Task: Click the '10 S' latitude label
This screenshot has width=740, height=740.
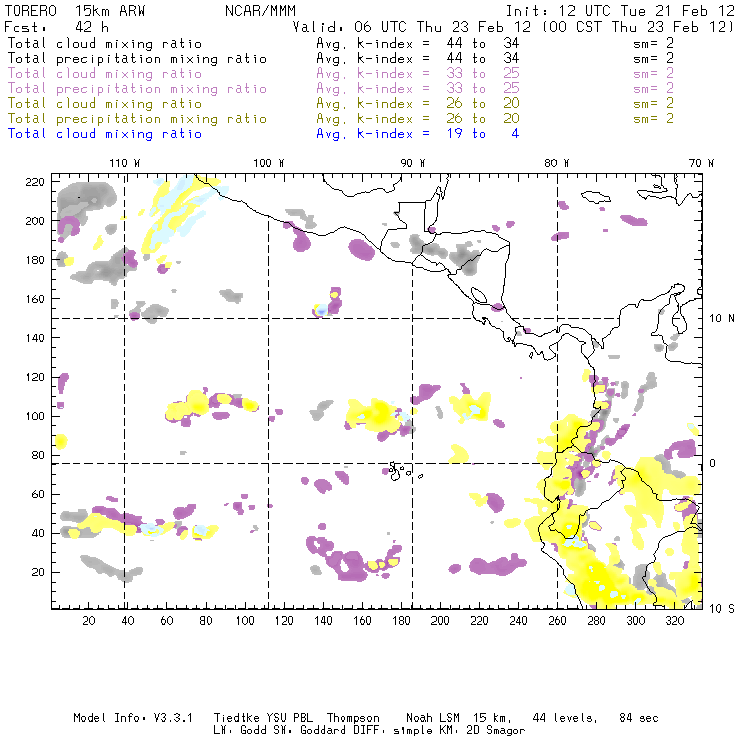Action: [x=722, y=609]
